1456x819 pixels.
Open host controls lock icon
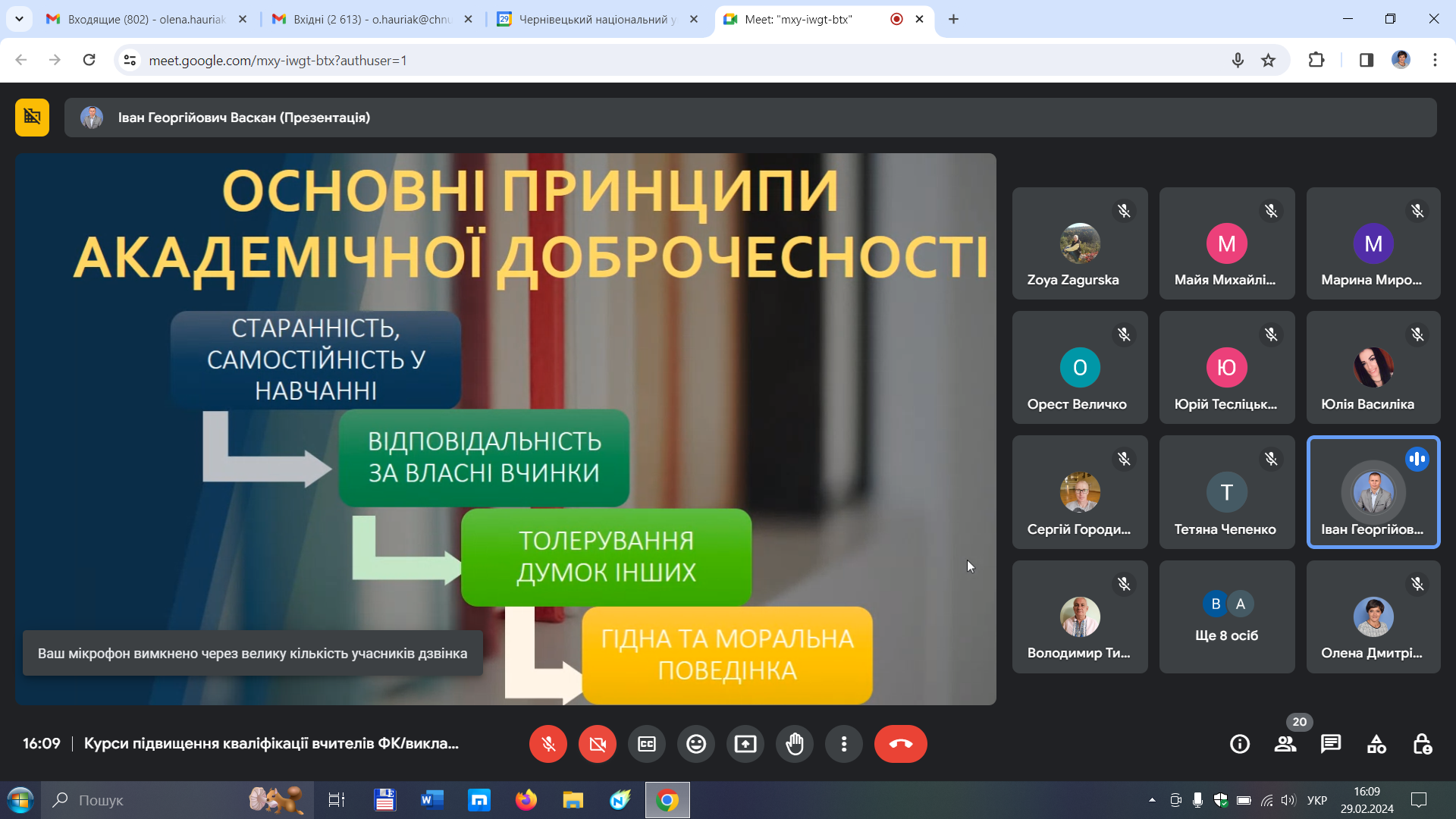[1422, 744]
